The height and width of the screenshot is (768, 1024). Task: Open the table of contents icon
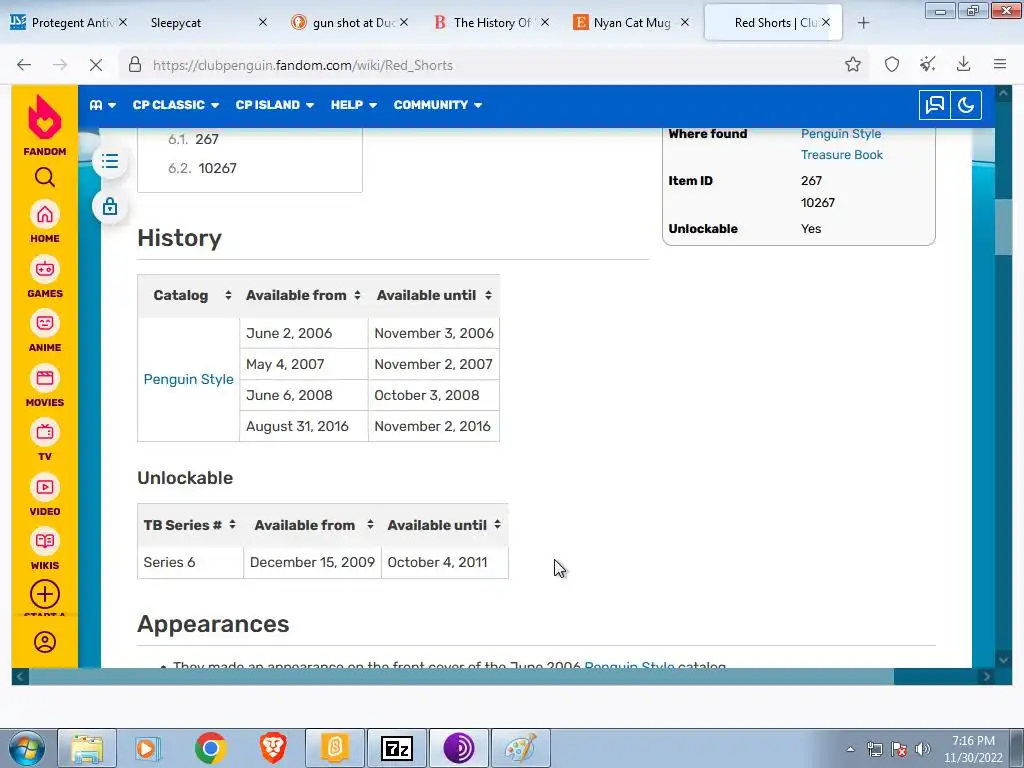tap(110, 161)
